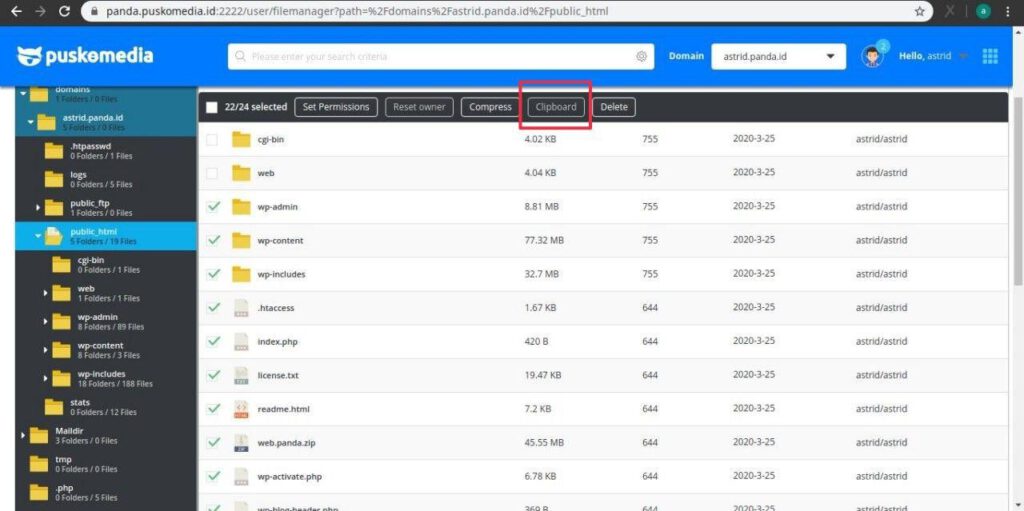
Task: Click the web folder icon in file list
Action: (241, 173)
